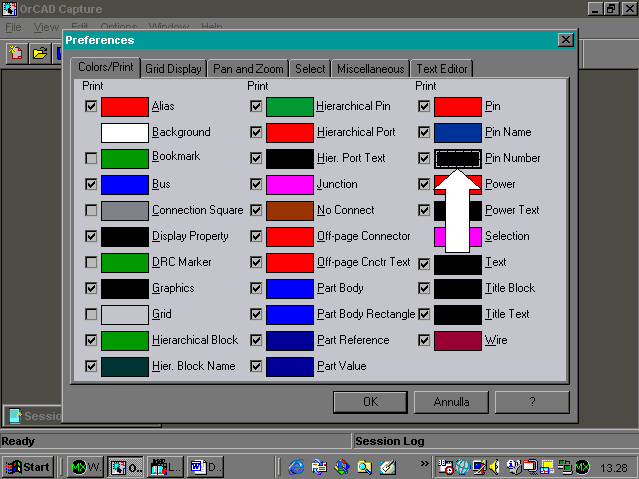Enable the DRC Marker print checkbox
This screenshot has width=639, height=479.
click(91, 262)
